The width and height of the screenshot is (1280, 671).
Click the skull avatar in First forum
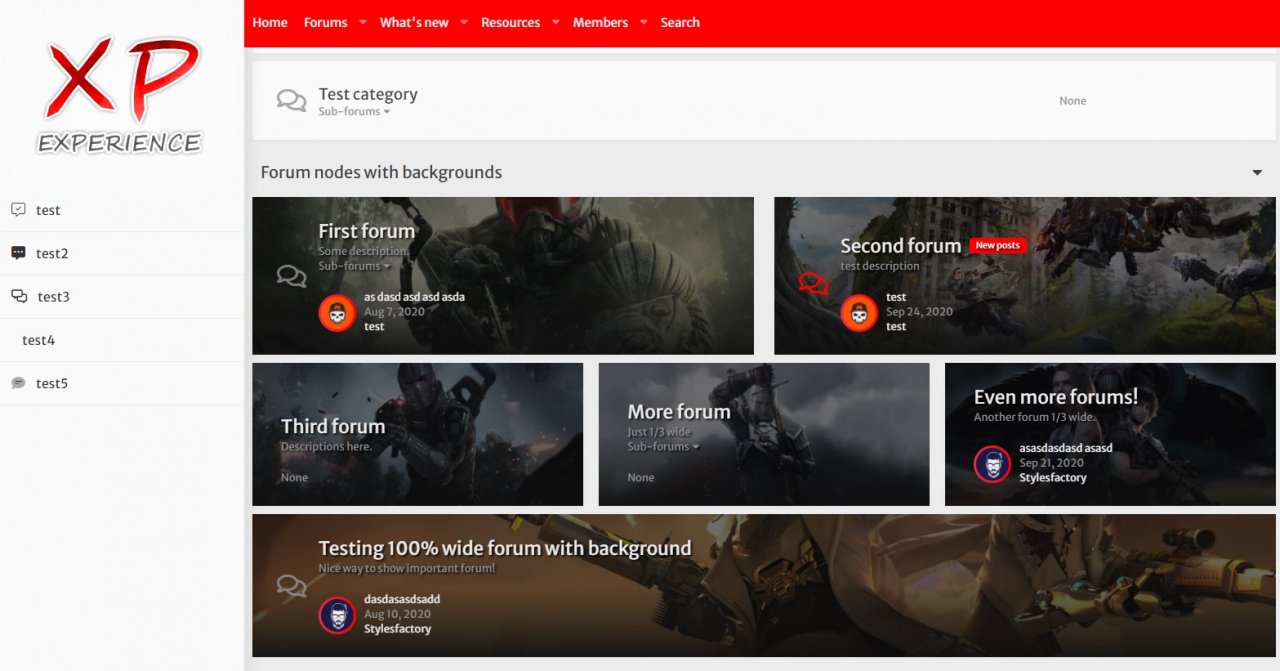pos(337,313)
